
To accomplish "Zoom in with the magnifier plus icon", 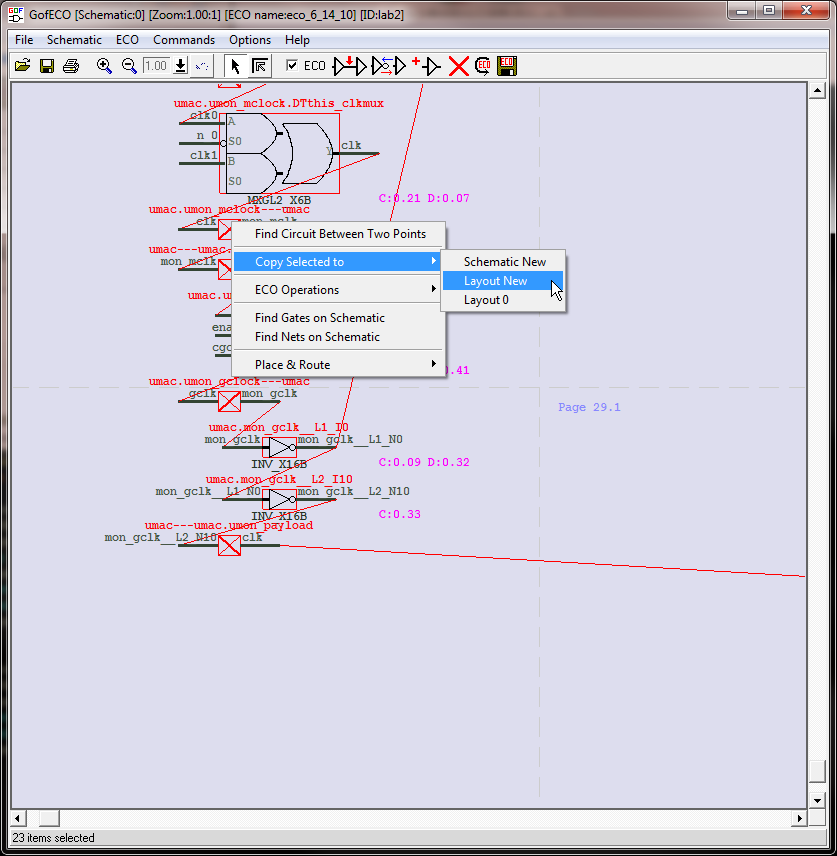I will click(x=104, y=66).
